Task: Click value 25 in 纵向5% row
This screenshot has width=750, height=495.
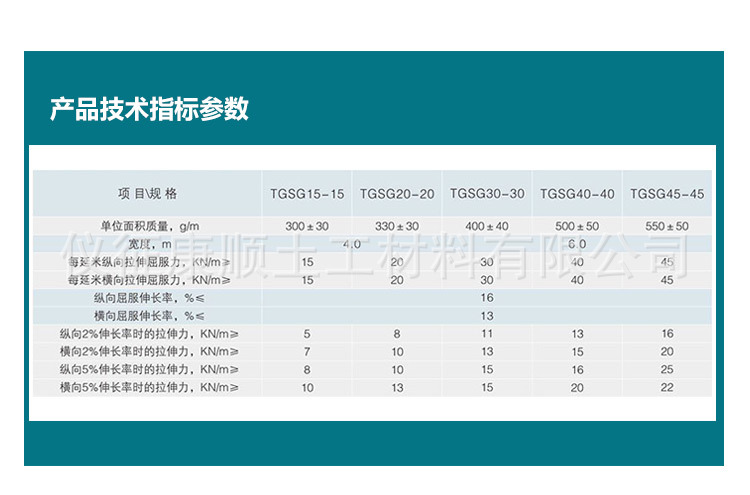Action: coord(667,370)
